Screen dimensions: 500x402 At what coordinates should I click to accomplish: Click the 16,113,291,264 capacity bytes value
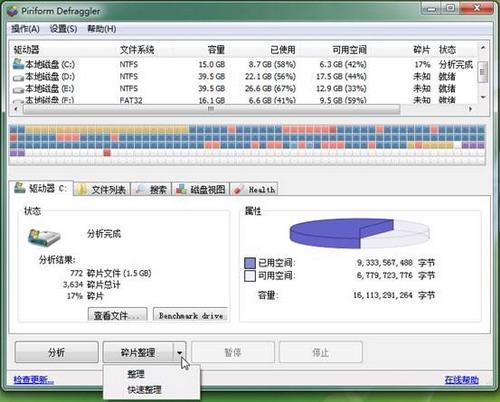(x=383, y=295)
